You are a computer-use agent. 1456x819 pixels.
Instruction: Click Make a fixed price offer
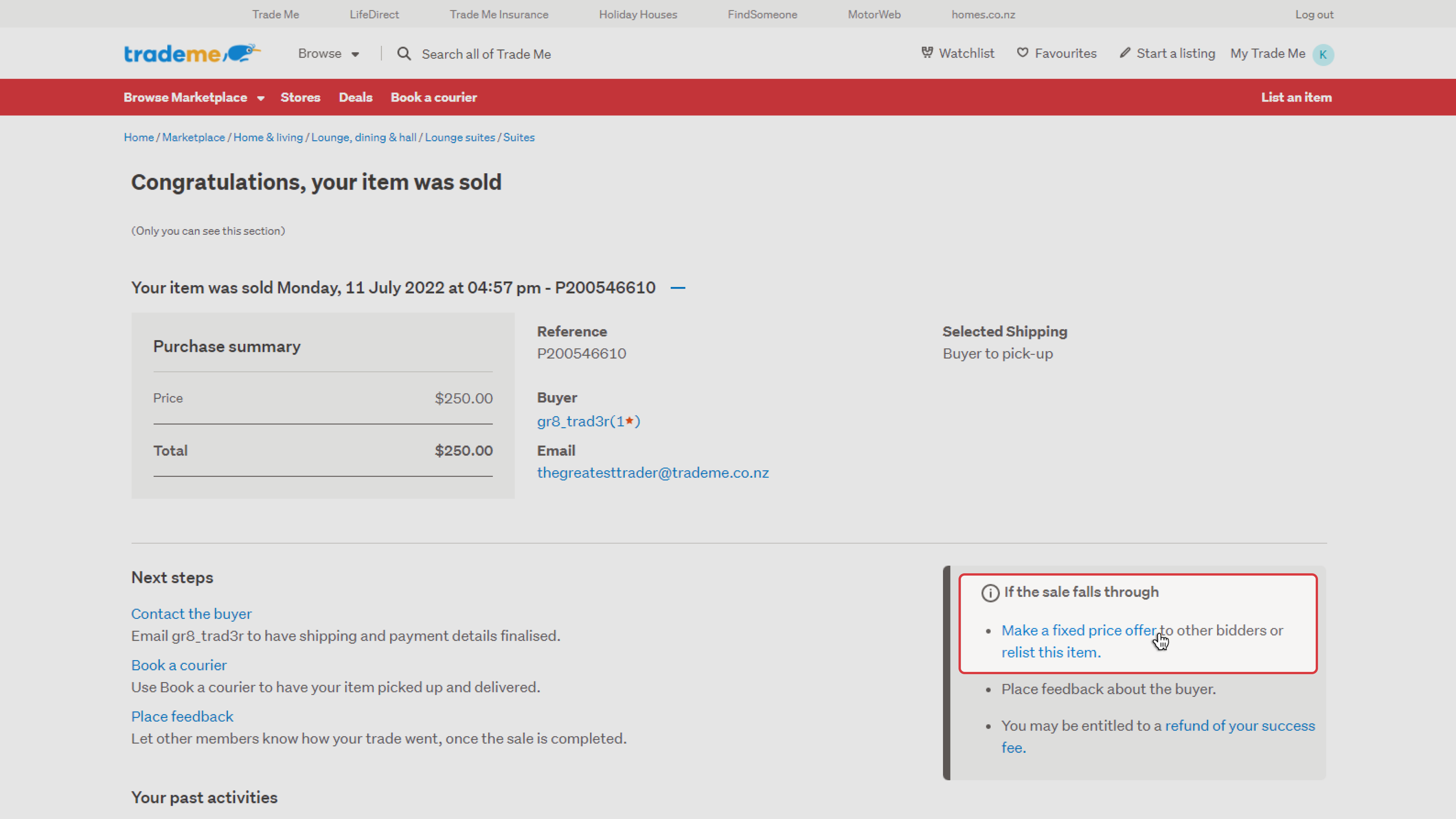point(1078,630)
